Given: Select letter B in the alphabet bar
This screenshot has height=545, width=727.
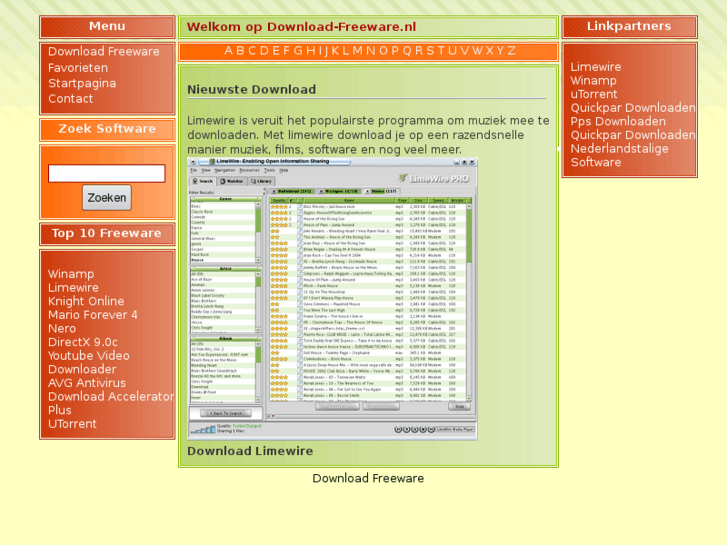Looking at the screenshot, I should tap(240, 51).
